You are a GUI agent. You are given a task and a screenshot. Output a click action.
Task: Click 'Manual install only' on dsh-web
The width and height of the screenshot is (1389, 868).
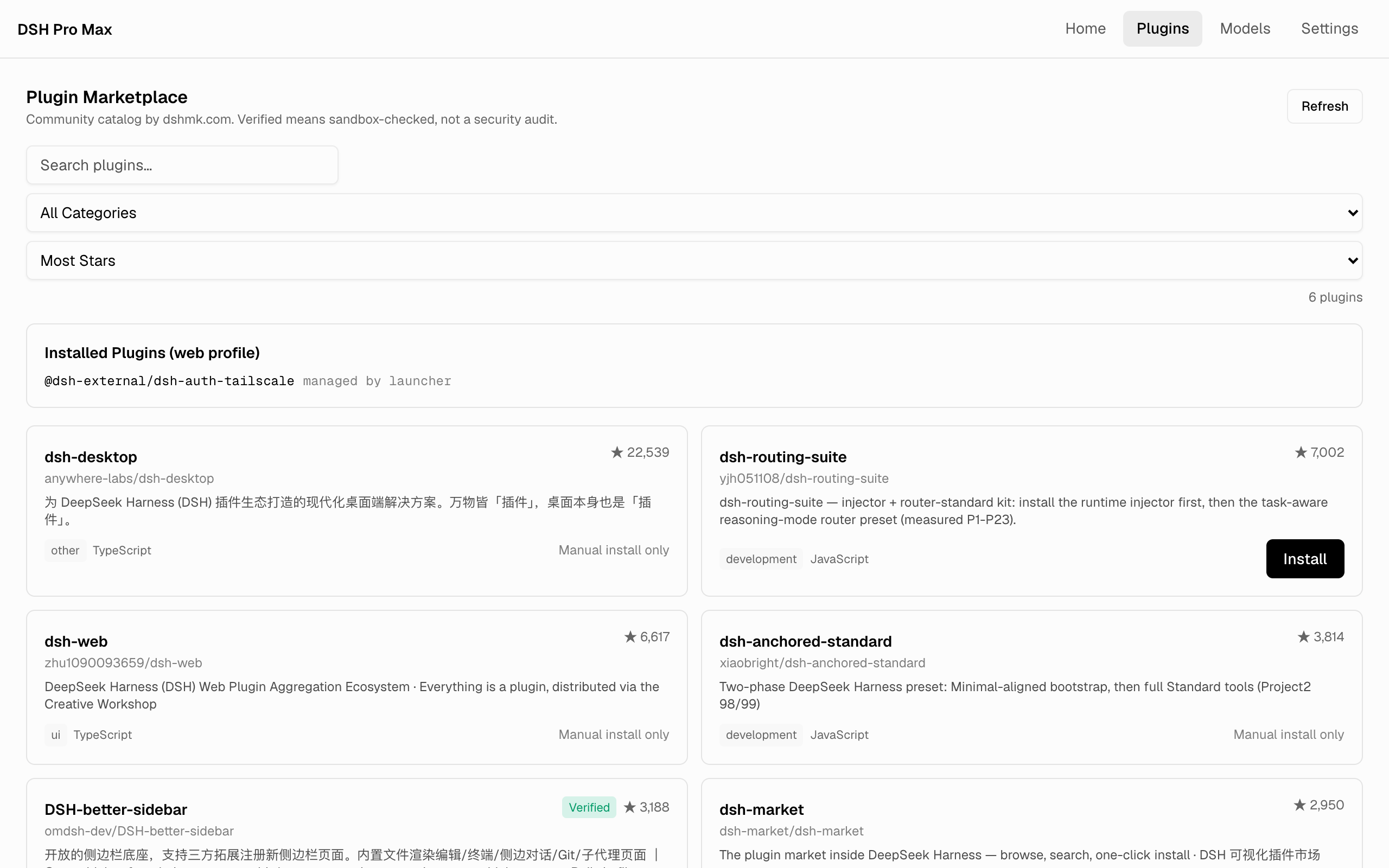tap(614, 734)
